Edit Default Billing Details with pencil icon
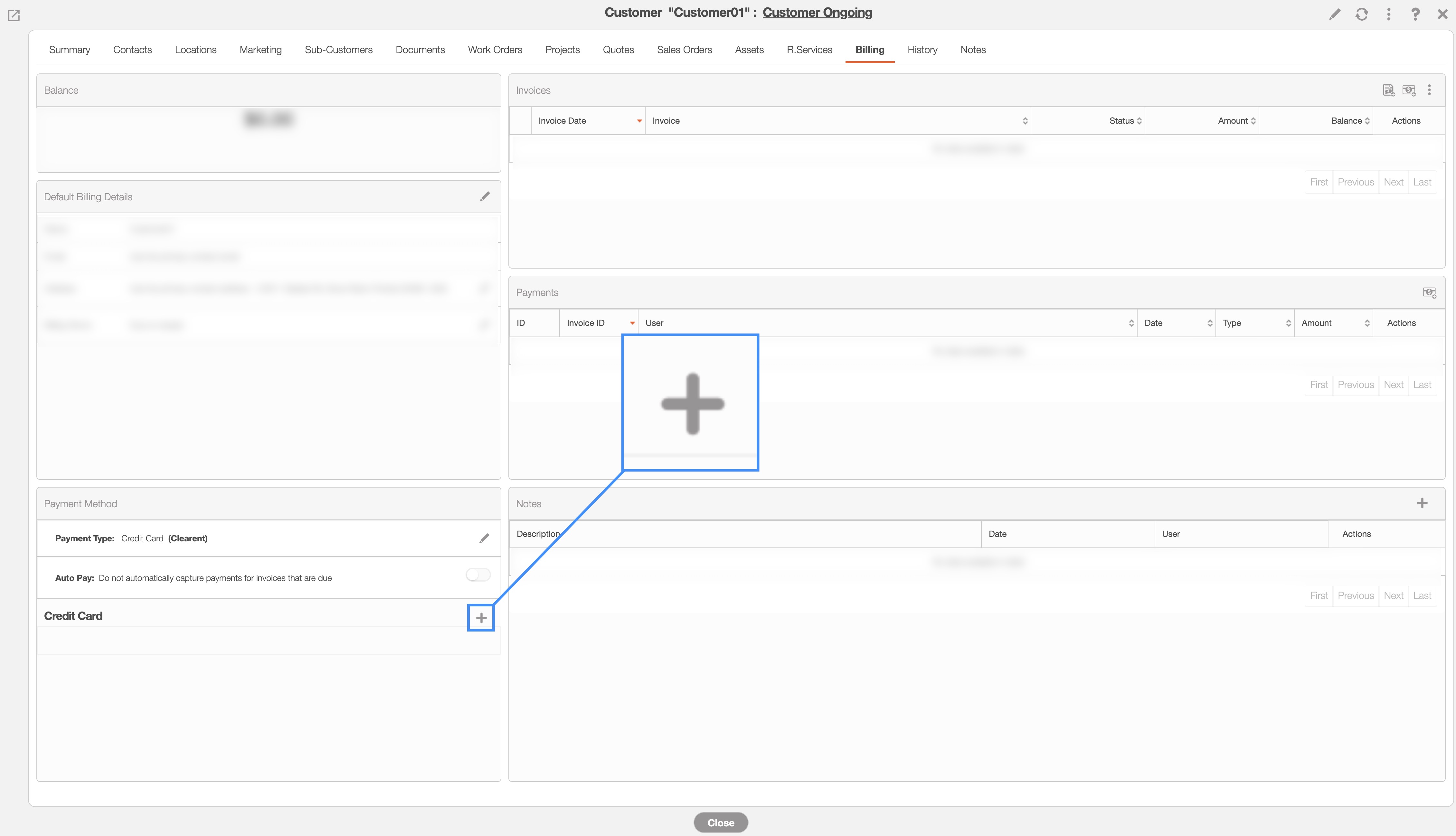The height and width of the screenshot is (836, 1456). pyautogui.click(x=485, y=196)
